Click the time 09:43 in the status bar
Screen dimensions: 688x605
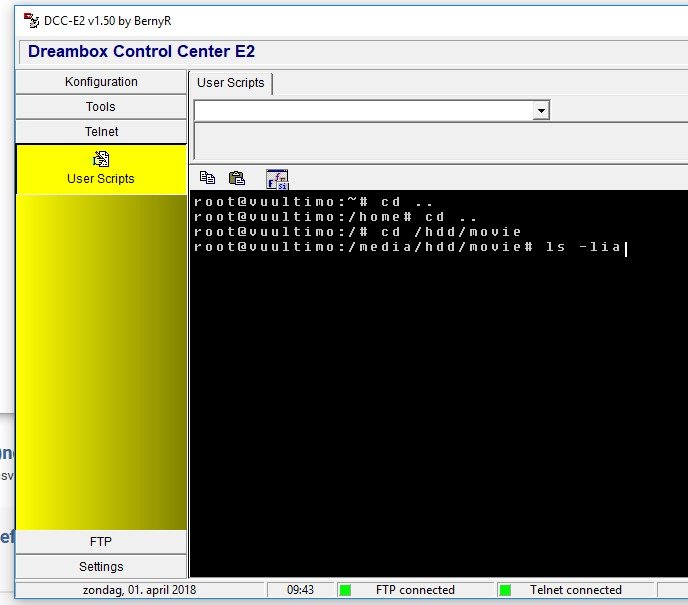coord(300,590)
